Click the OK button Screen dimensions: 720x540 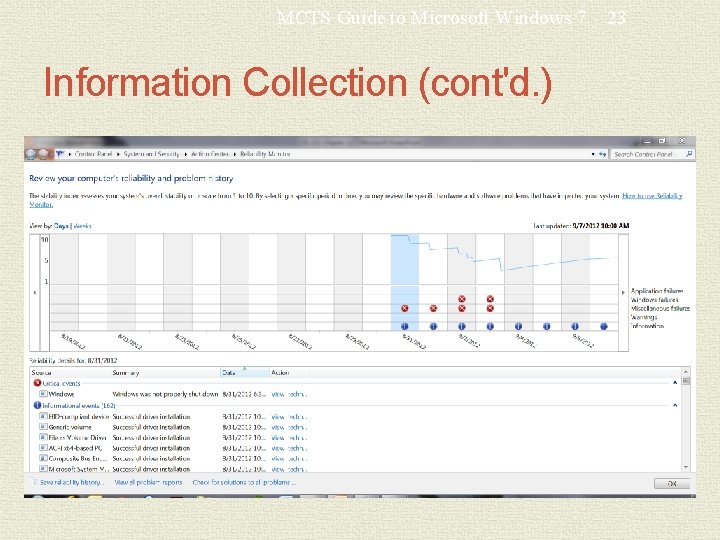point(672,484)
